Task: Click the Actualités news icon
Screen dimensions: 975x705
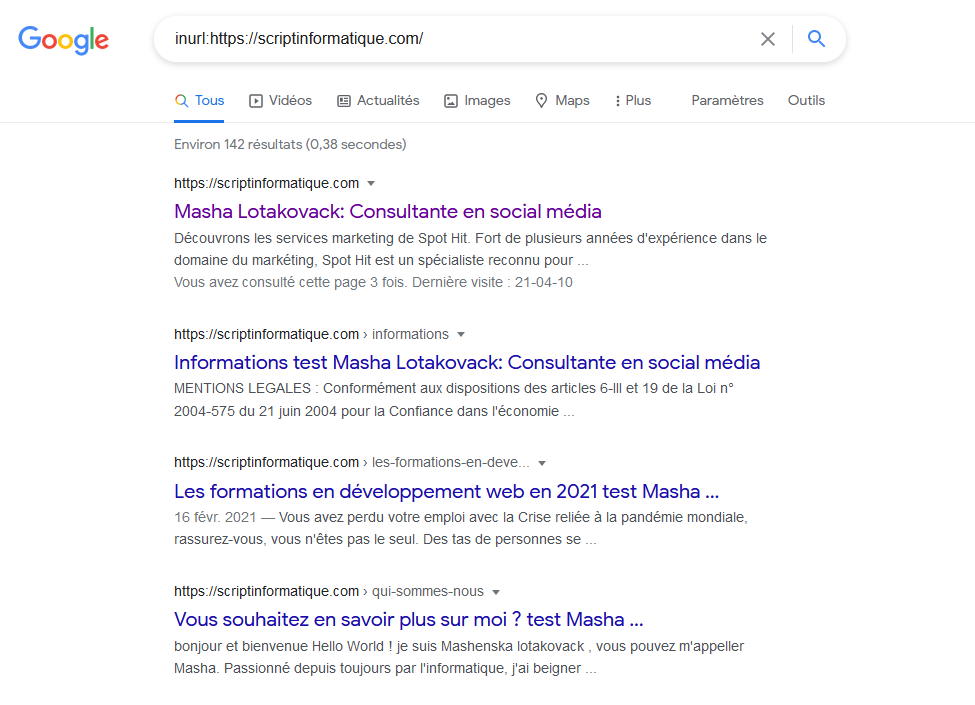Action: (344, 101)
